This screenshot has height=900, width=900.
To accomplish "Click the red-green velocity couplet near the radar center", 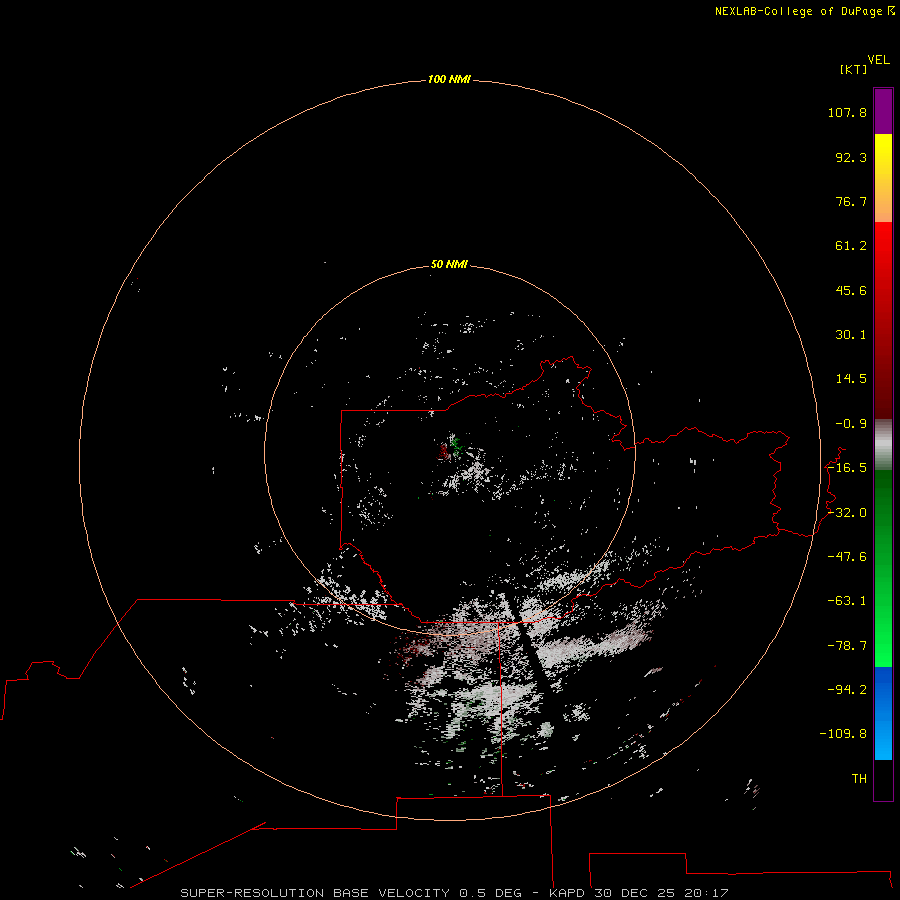I will click(x=450, y=447).
